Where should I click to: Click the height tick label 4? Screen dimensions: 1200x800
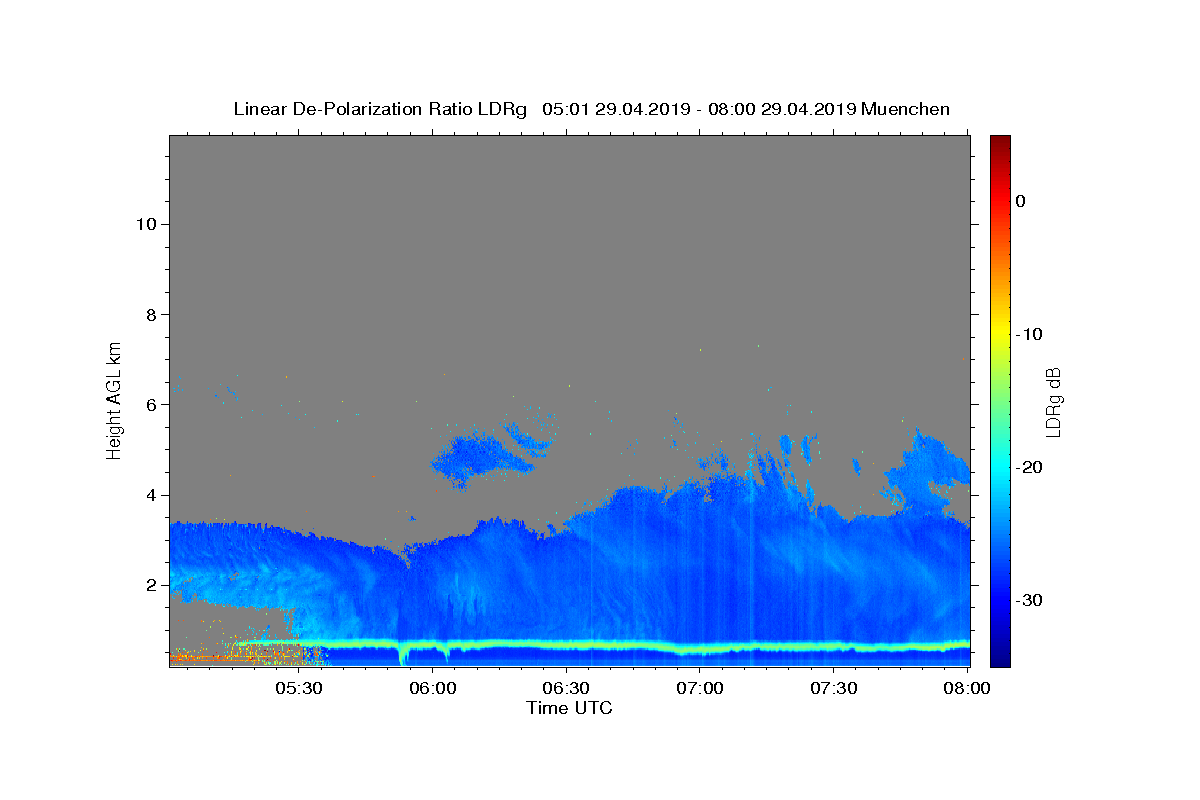coord(150,495)
